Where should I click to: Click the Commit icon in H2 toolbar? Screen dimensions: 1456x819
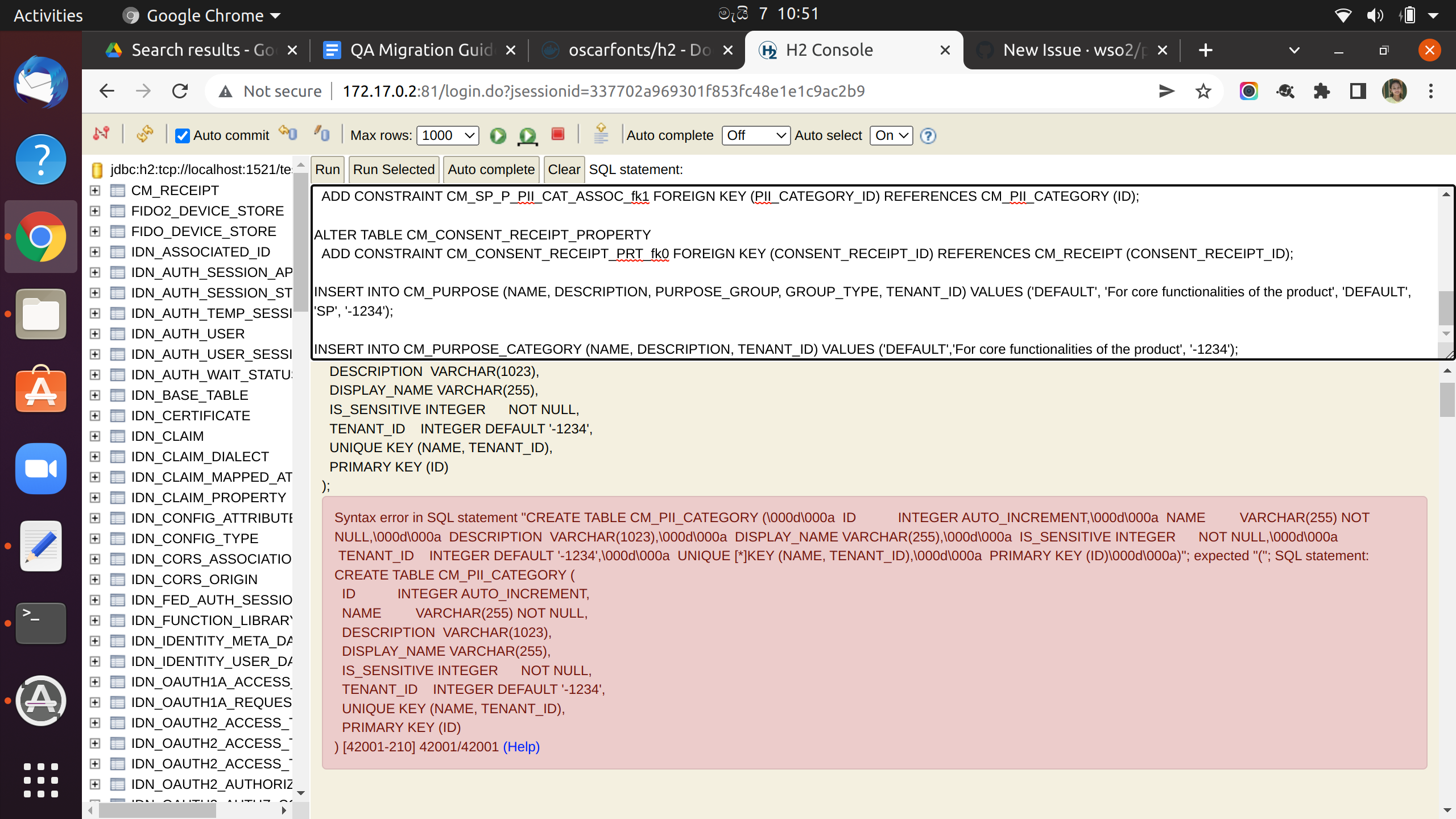point(322,134)
